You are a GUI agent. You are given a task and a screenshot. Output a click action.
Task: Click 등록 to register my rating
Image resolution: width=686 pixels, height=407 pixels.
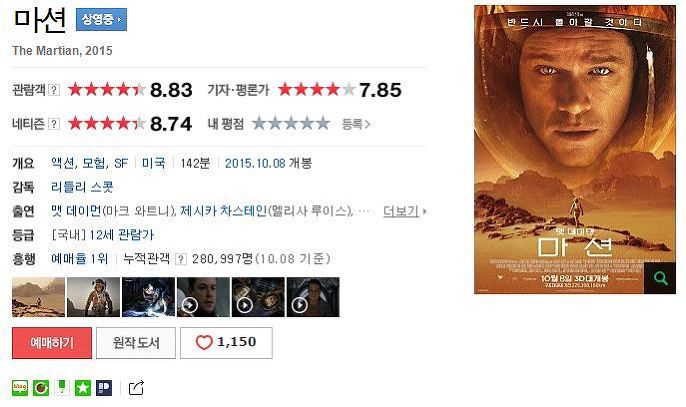(x=356, y=124)
